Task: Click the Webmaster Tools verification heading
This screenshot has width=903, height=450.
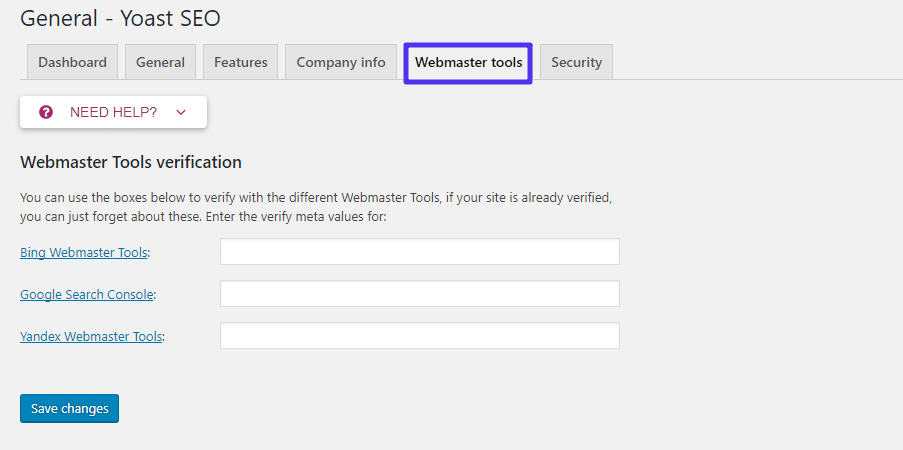Action: pos(131,162)
